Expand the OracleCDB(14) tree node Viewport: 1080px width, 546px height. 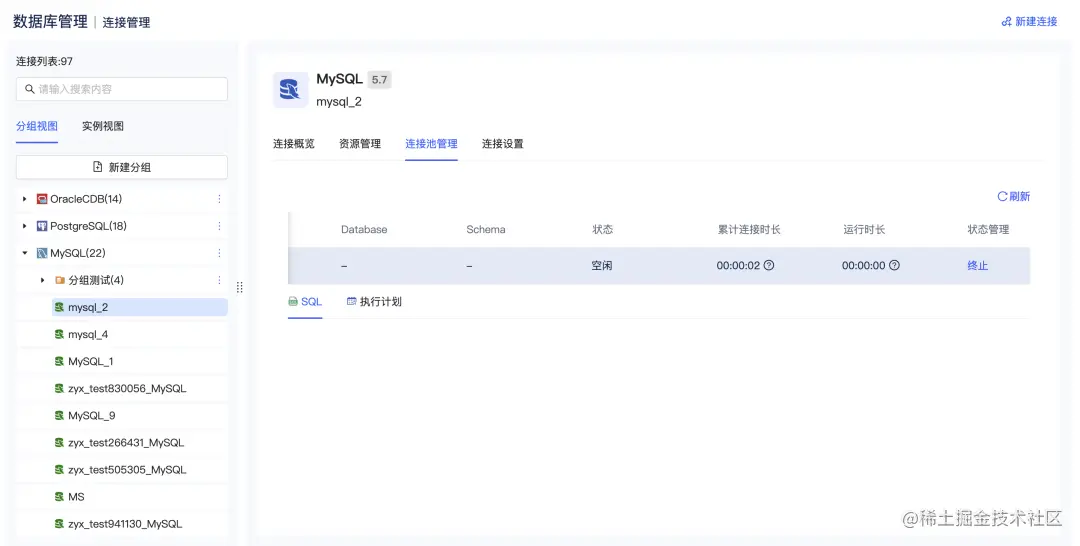(x=25, y=199)
